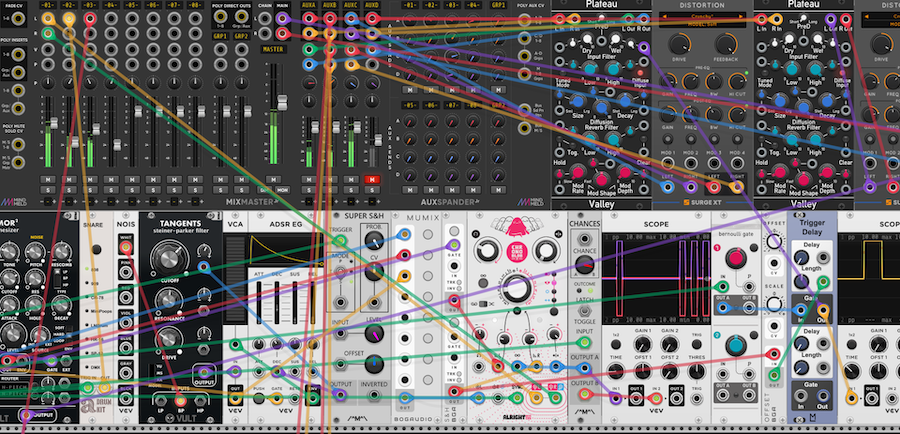Click the AUXD return fader
Viewport: 900px width, 434px height.
[x=378, y=141]
